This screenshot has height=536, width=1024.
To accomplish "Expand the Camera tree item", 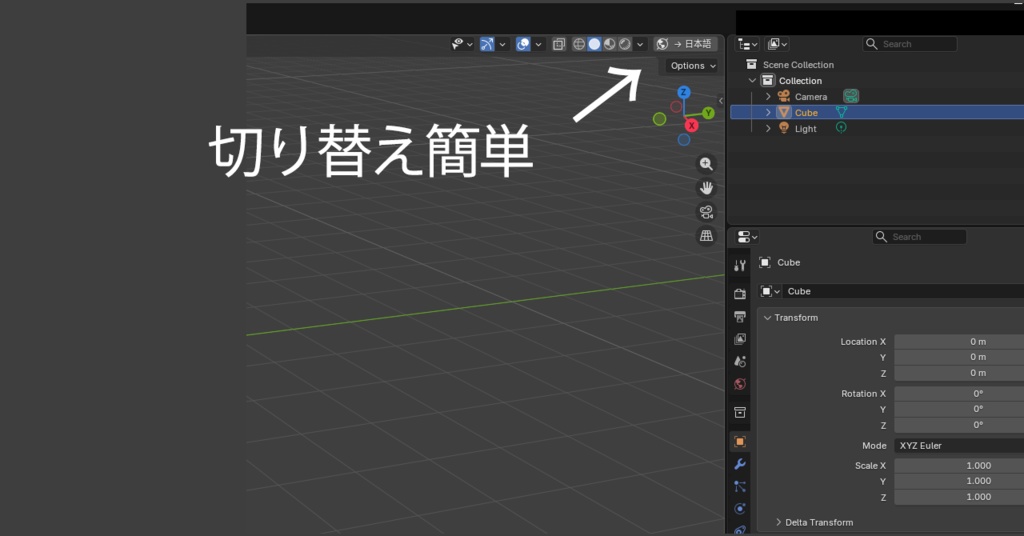I will (x=768, y=97).
